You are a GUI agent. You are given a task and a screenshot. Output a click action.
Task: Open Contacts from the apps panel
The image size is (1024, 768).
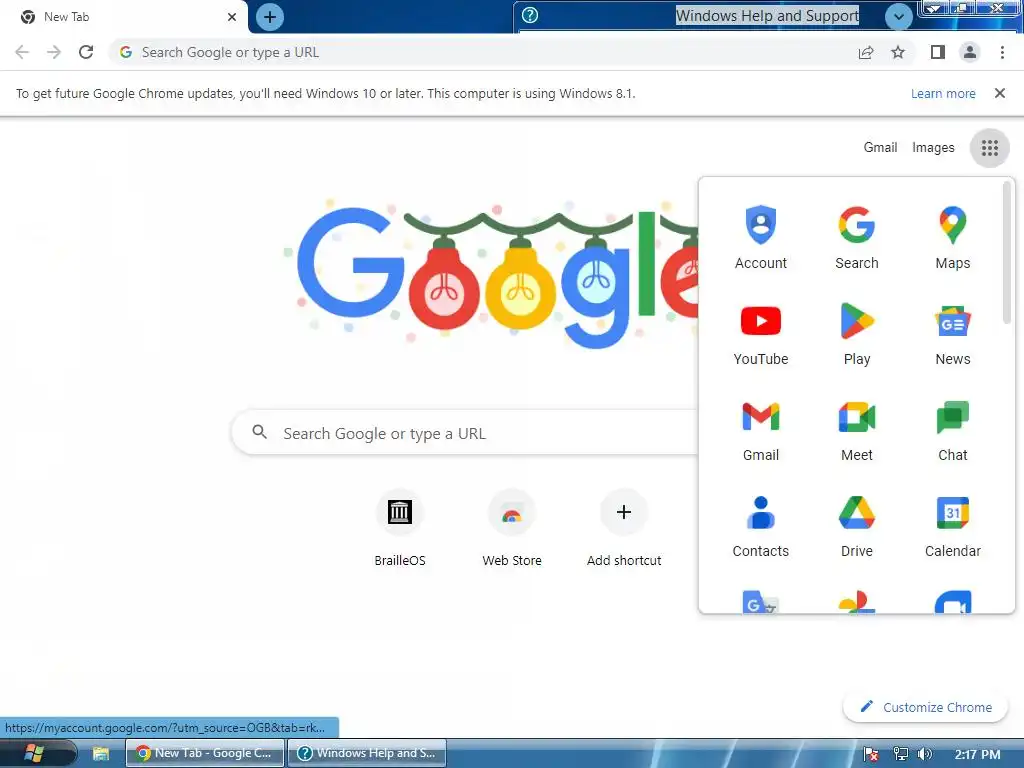pos(760,526)
